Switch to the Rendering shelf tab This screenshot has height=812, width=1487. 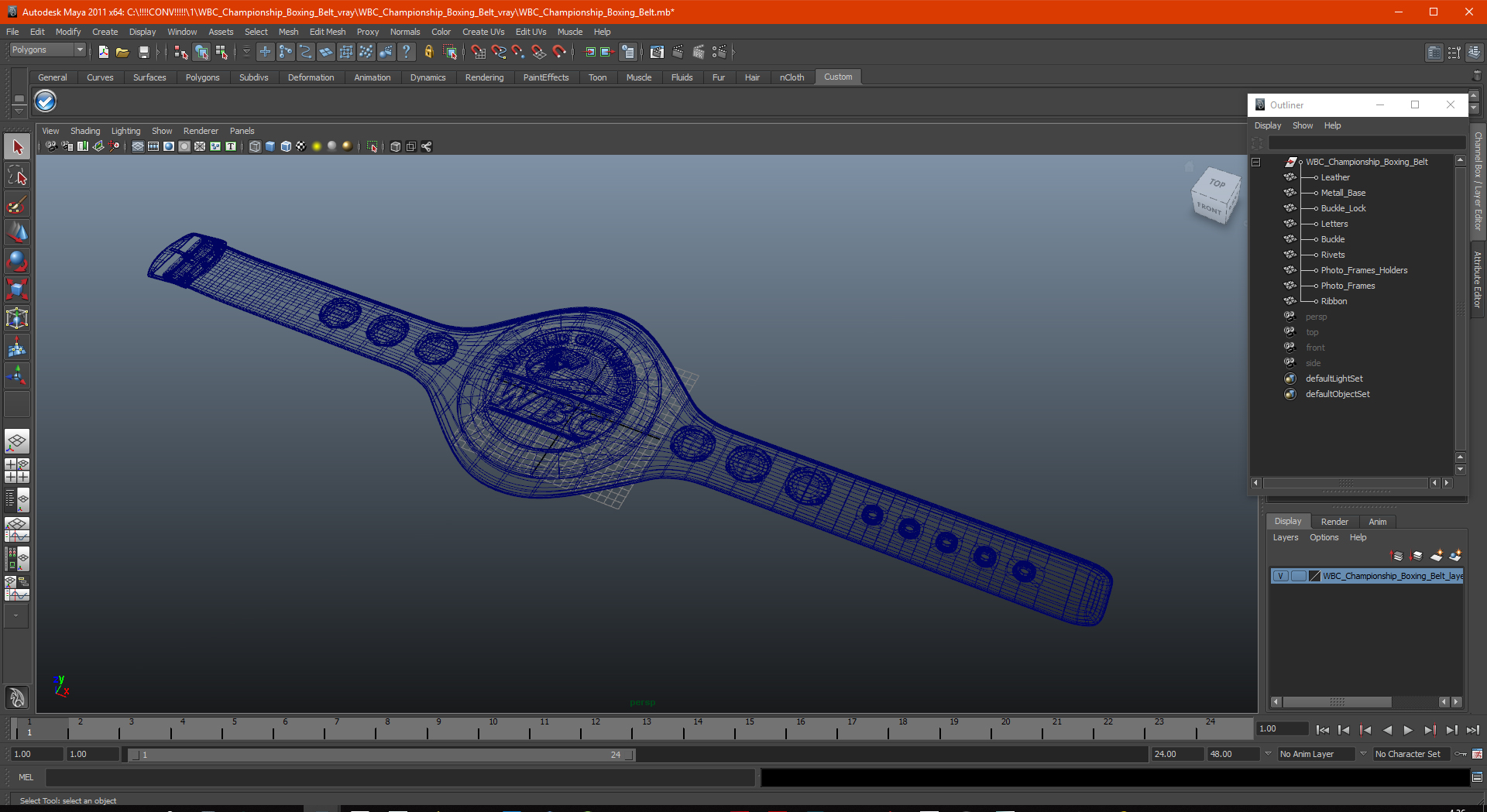[484, 77]
